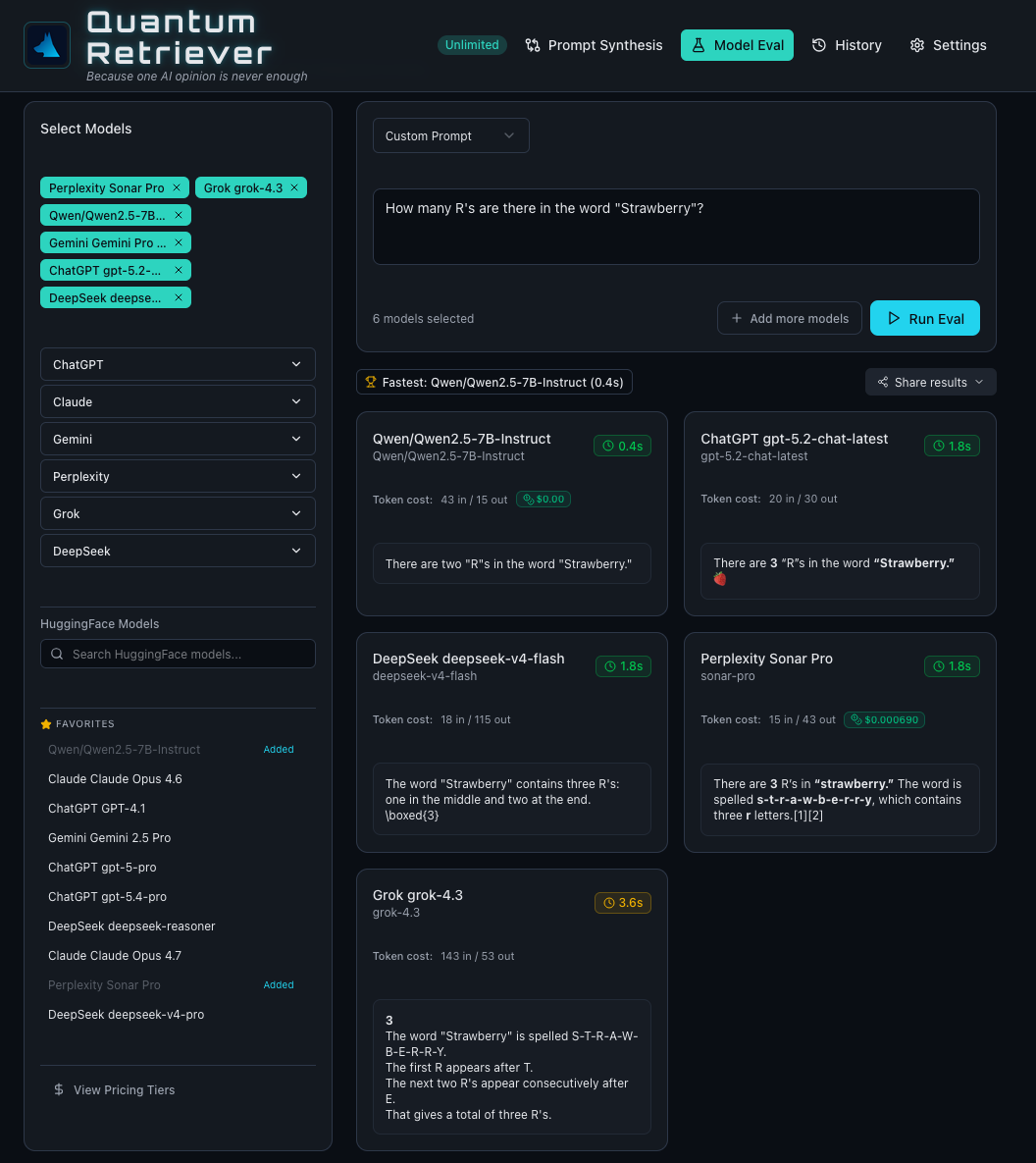This screenshot has width=1036, height=1163.
Task: Click the 0.4s time badge on Qwen card
Action: [x=622, y=446]
